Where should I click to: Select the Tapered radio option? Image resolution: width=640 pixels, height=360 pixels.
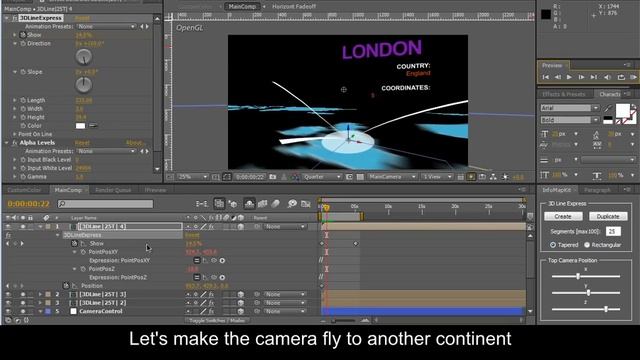click(553, 245)
